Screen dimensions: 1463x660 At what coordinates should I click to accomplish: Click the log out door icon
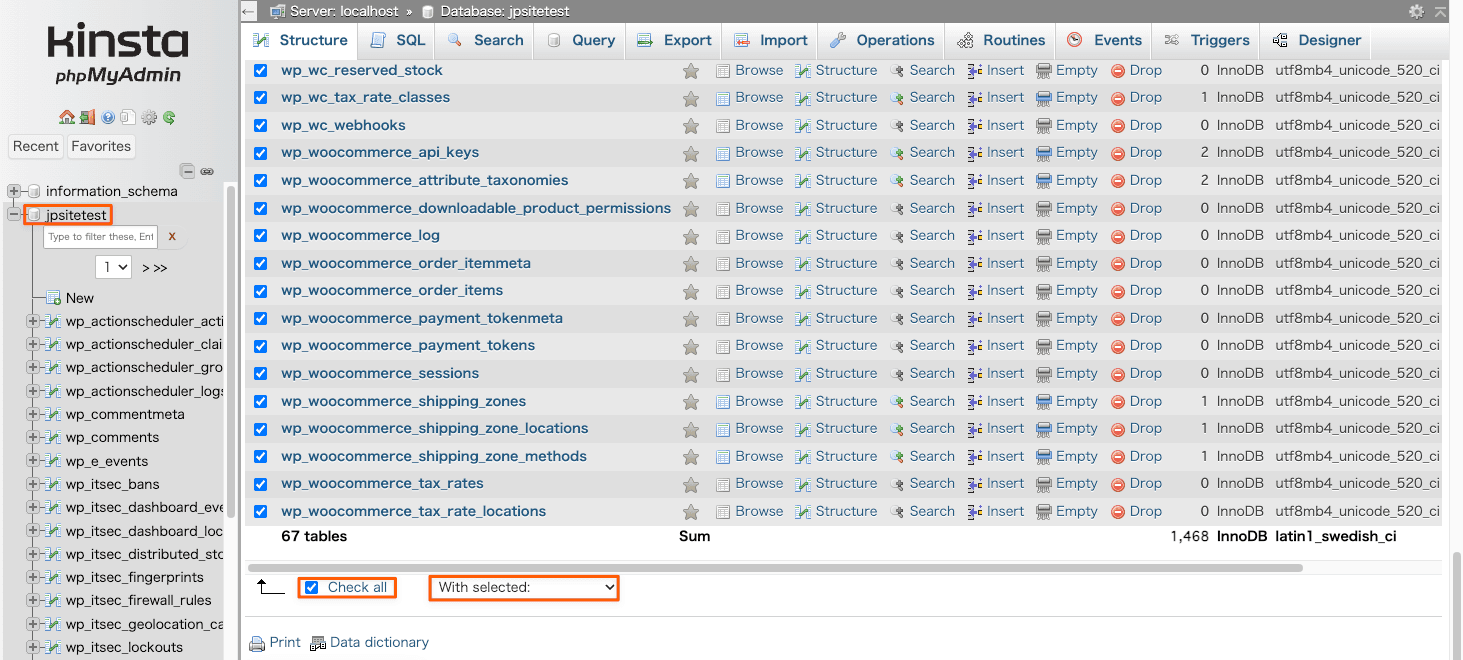click(x=87, y=118)
